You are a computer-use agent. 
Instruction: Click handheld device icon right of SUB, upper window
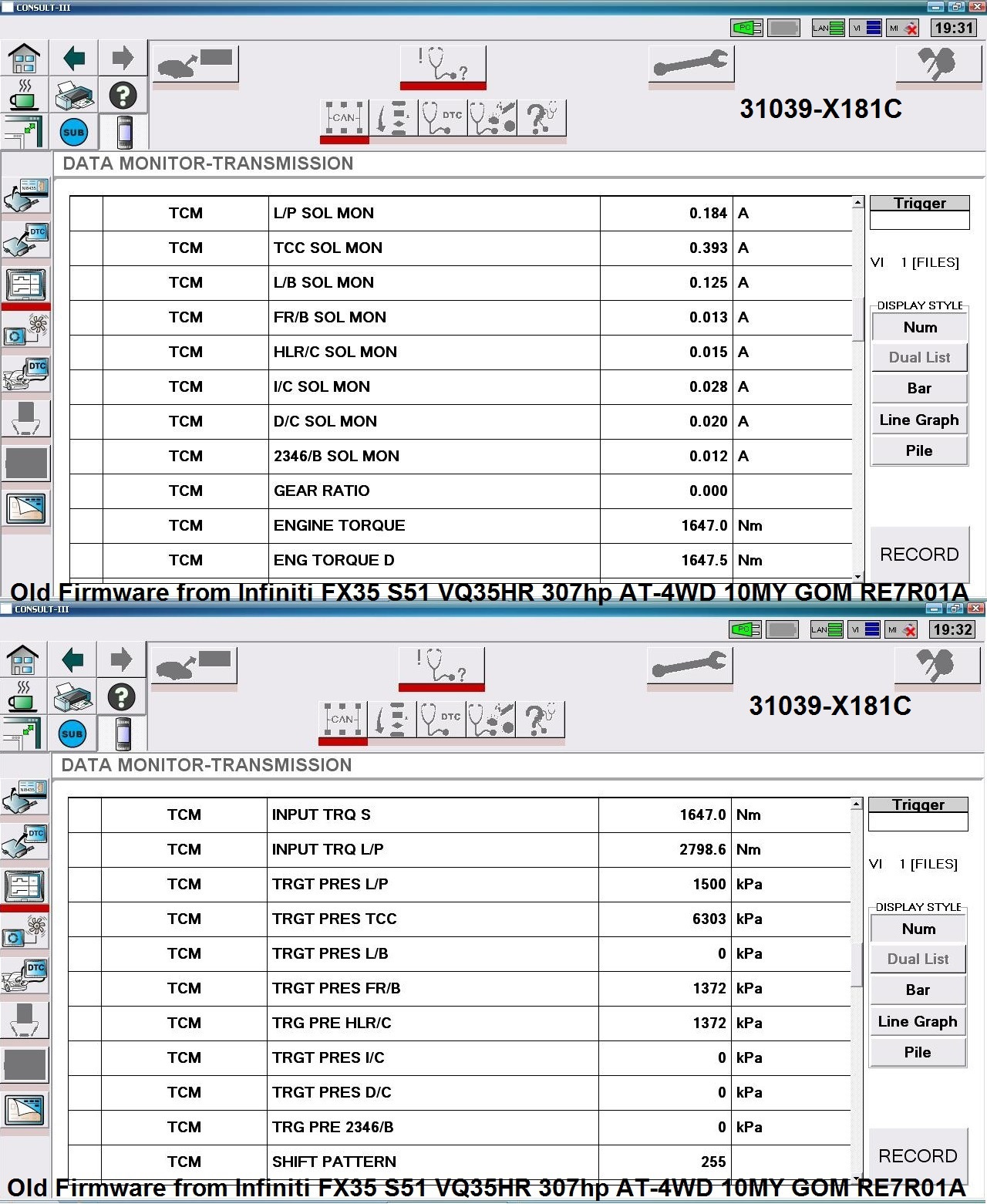click(123, 132)
